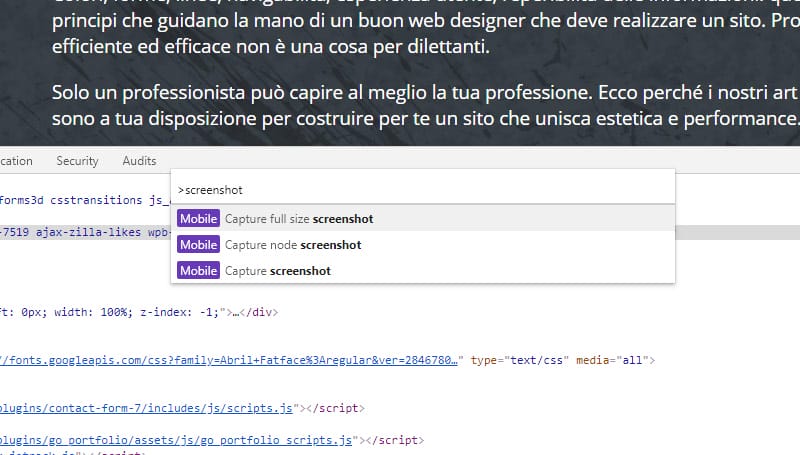The height and width of the screenshot is (455, 800).
Task: Run the plain 'Capture screenshot' command
Action: [x=278, y=270]
